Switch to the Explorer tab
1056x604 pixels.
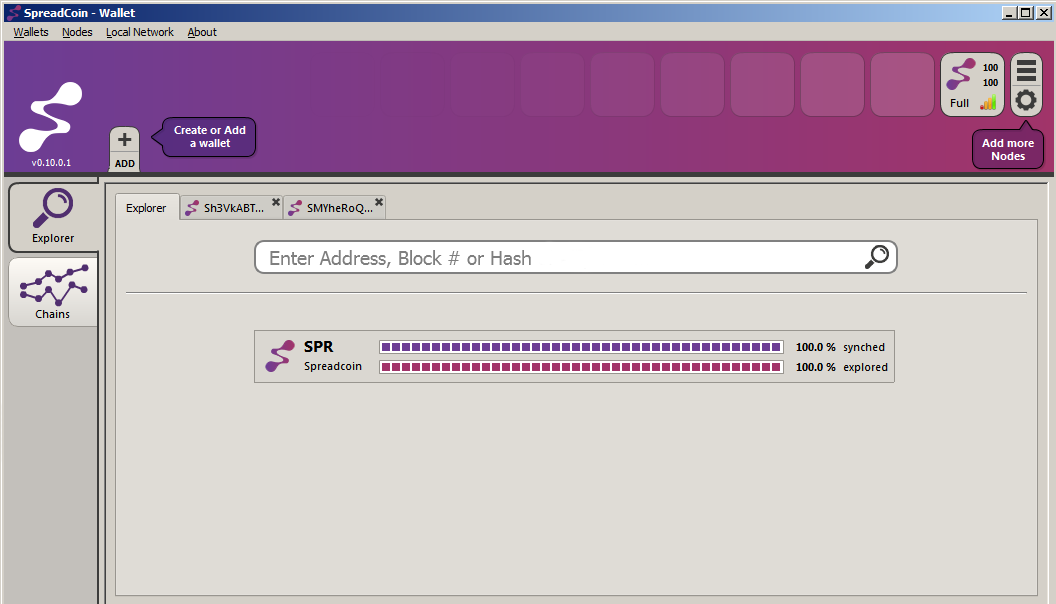(146, 207)
